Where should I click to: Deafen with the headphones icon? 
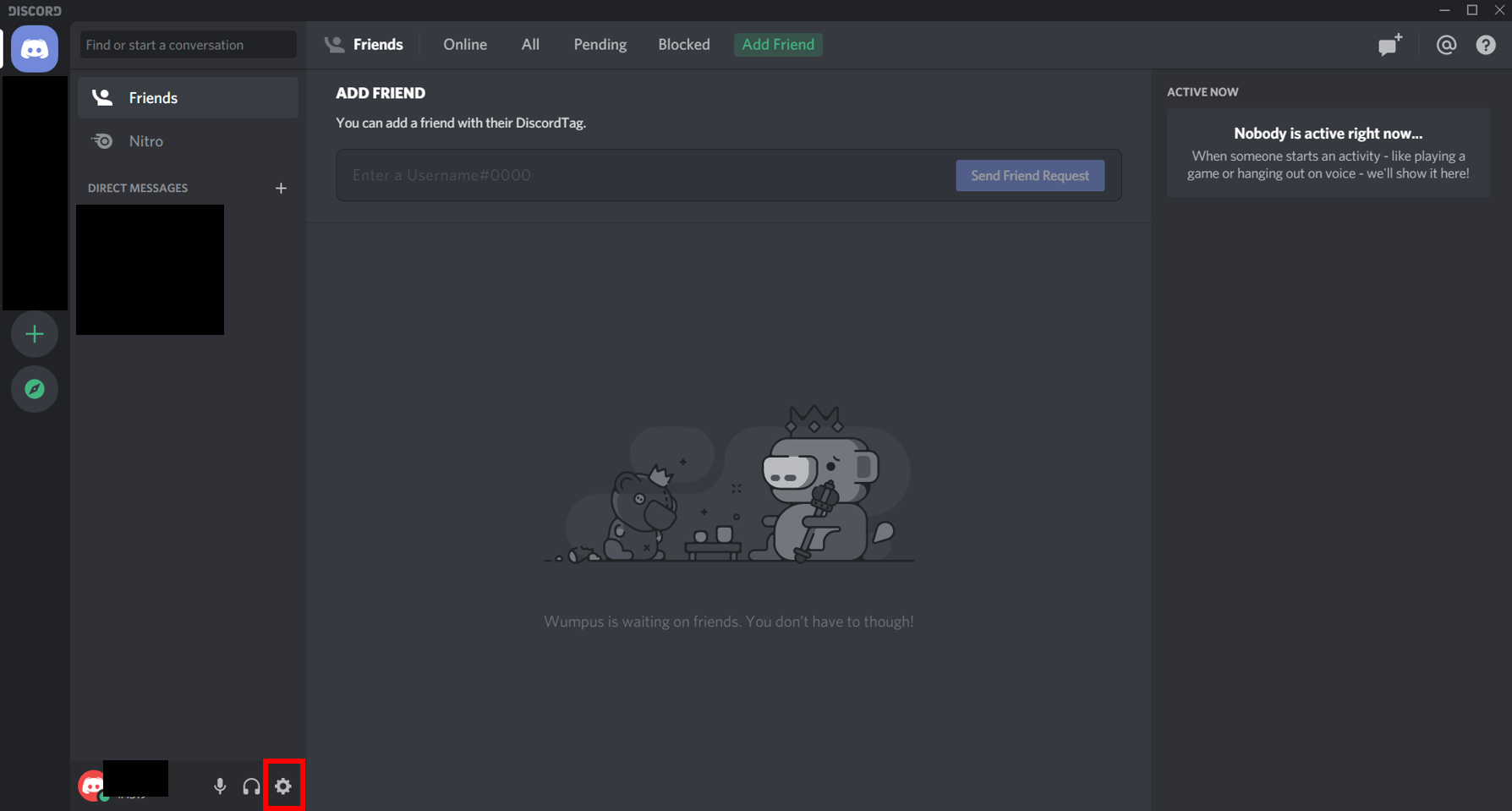click(251, 786)
